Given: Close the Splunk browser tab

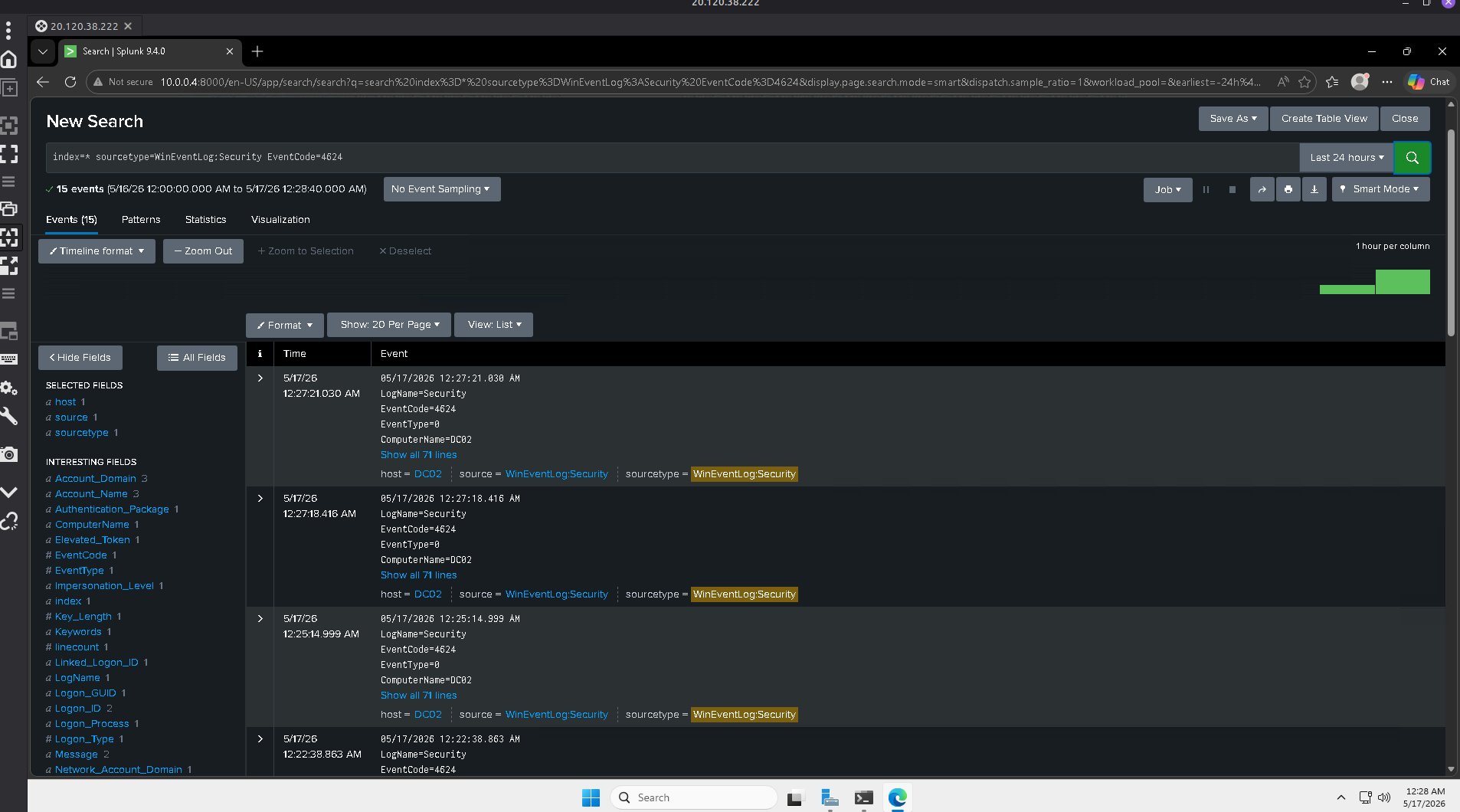Looking at the screenshot, I should 229,51.
